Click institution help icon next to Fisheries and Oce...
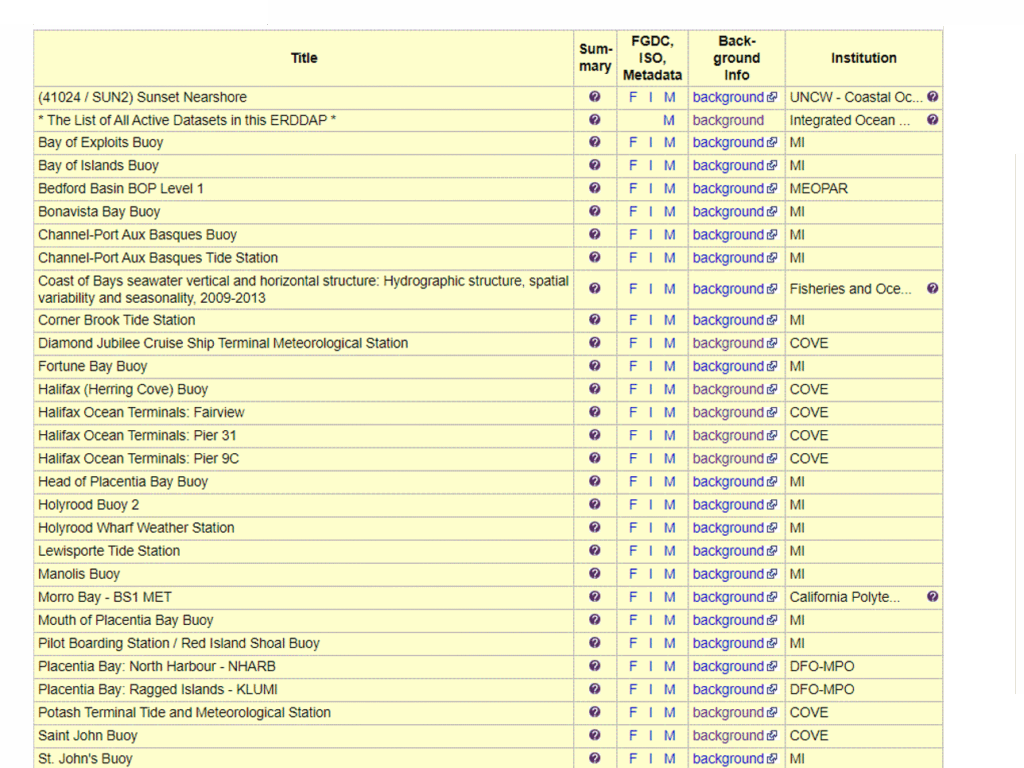 (x=932, y=289)
